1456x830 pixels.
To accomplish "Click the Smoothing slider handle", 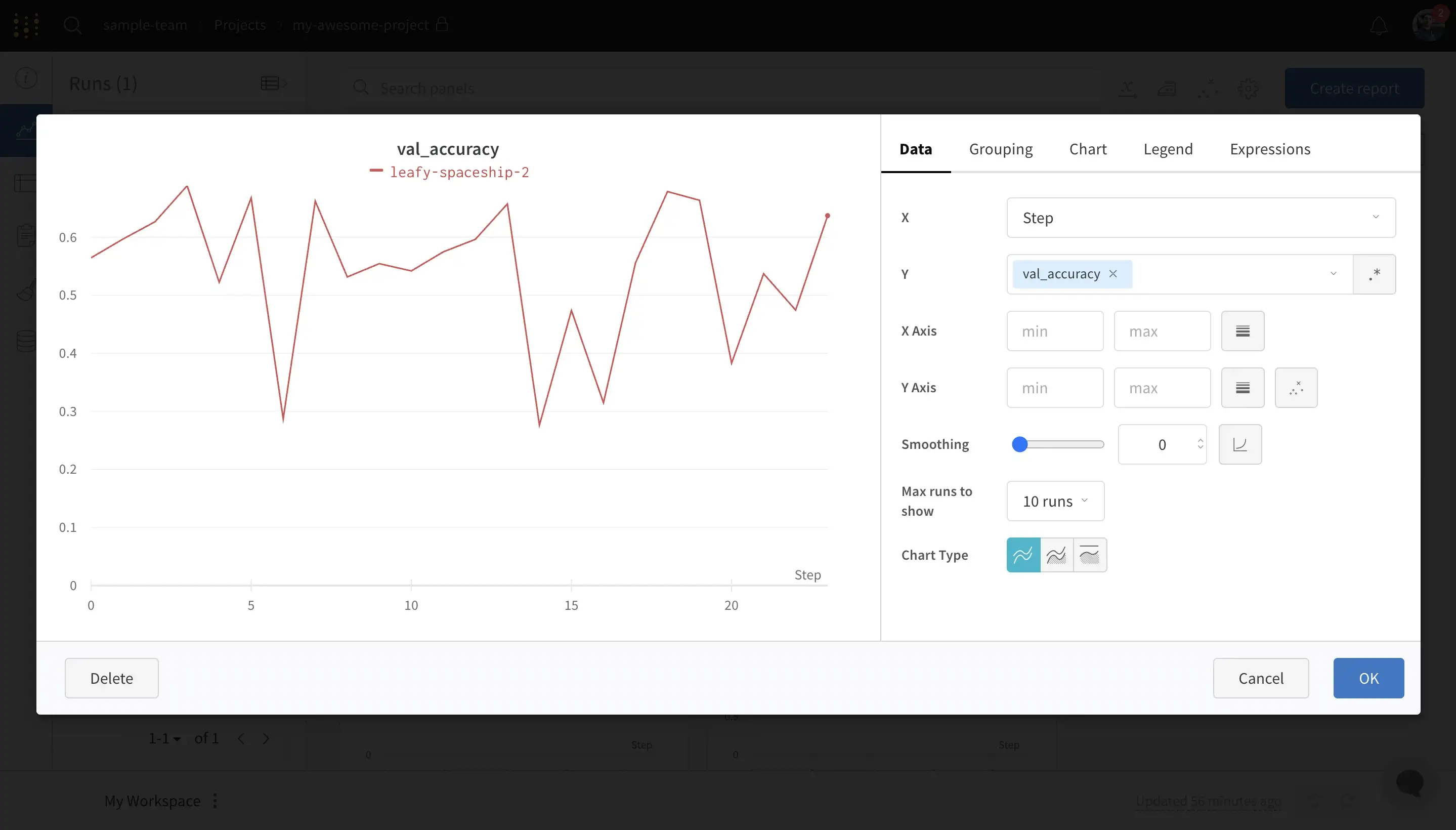I will pos(1019,444).
